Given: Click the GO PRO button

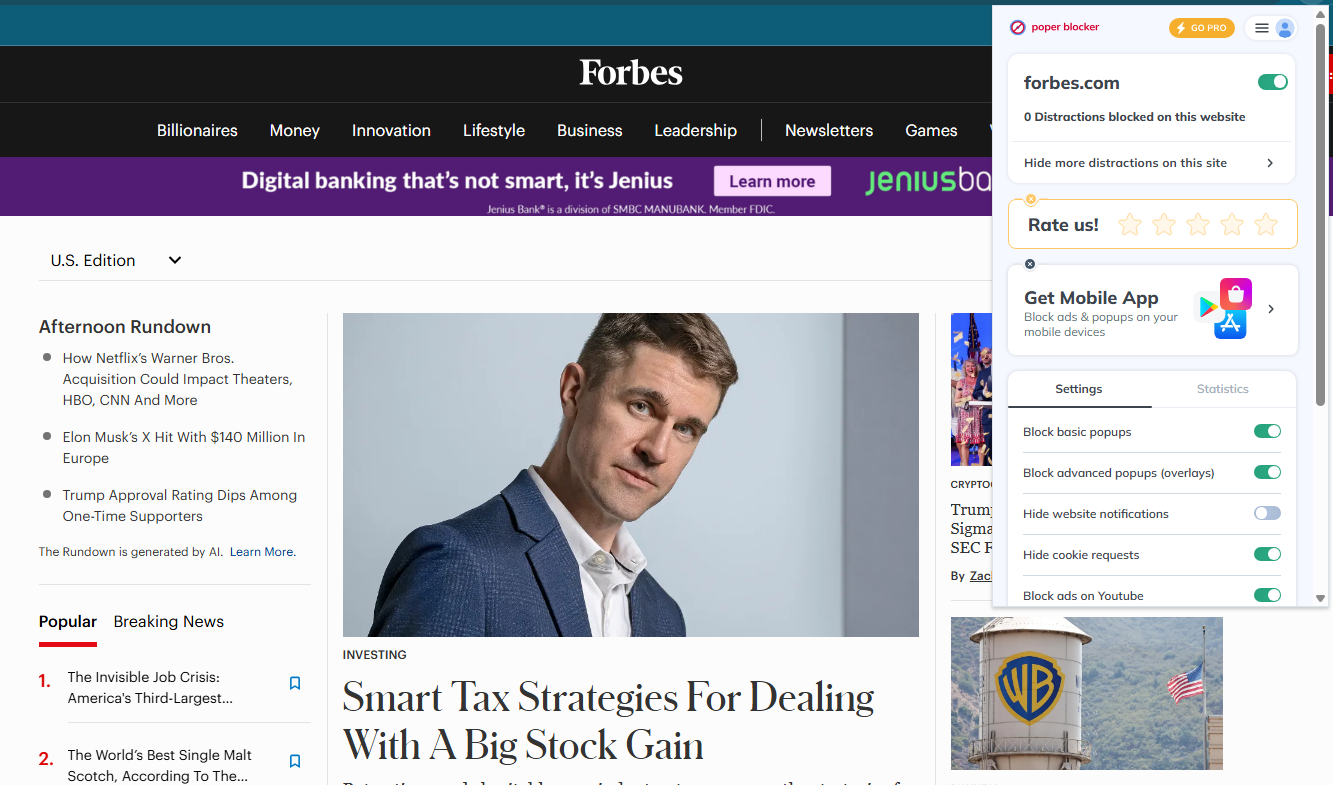Looking at the screenshot, I should coord(1201,28).
